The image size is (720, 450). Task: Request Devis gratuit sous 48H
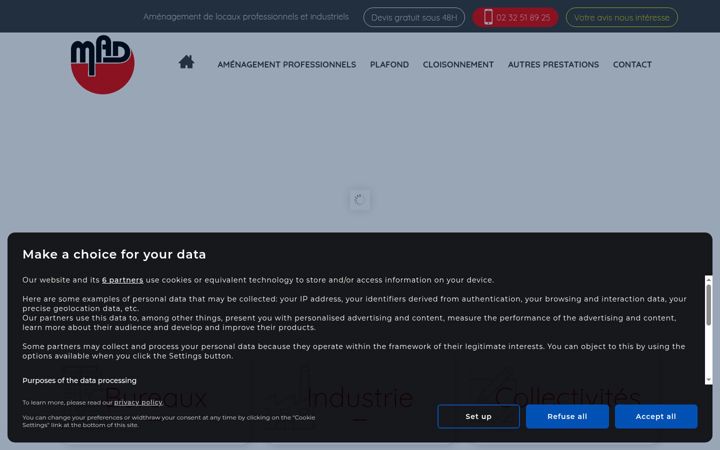(x=414, y=17)
